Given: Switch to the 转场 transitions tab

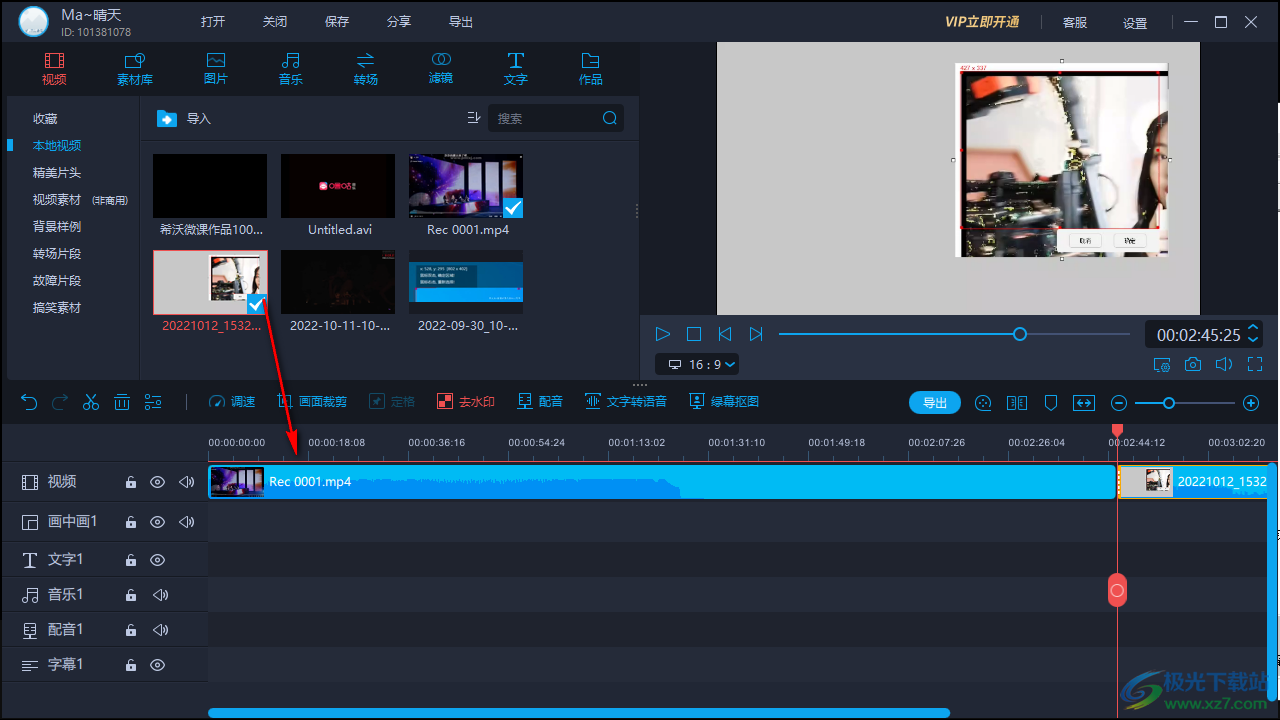Looking at the screenshot, I should pos(365,68).
